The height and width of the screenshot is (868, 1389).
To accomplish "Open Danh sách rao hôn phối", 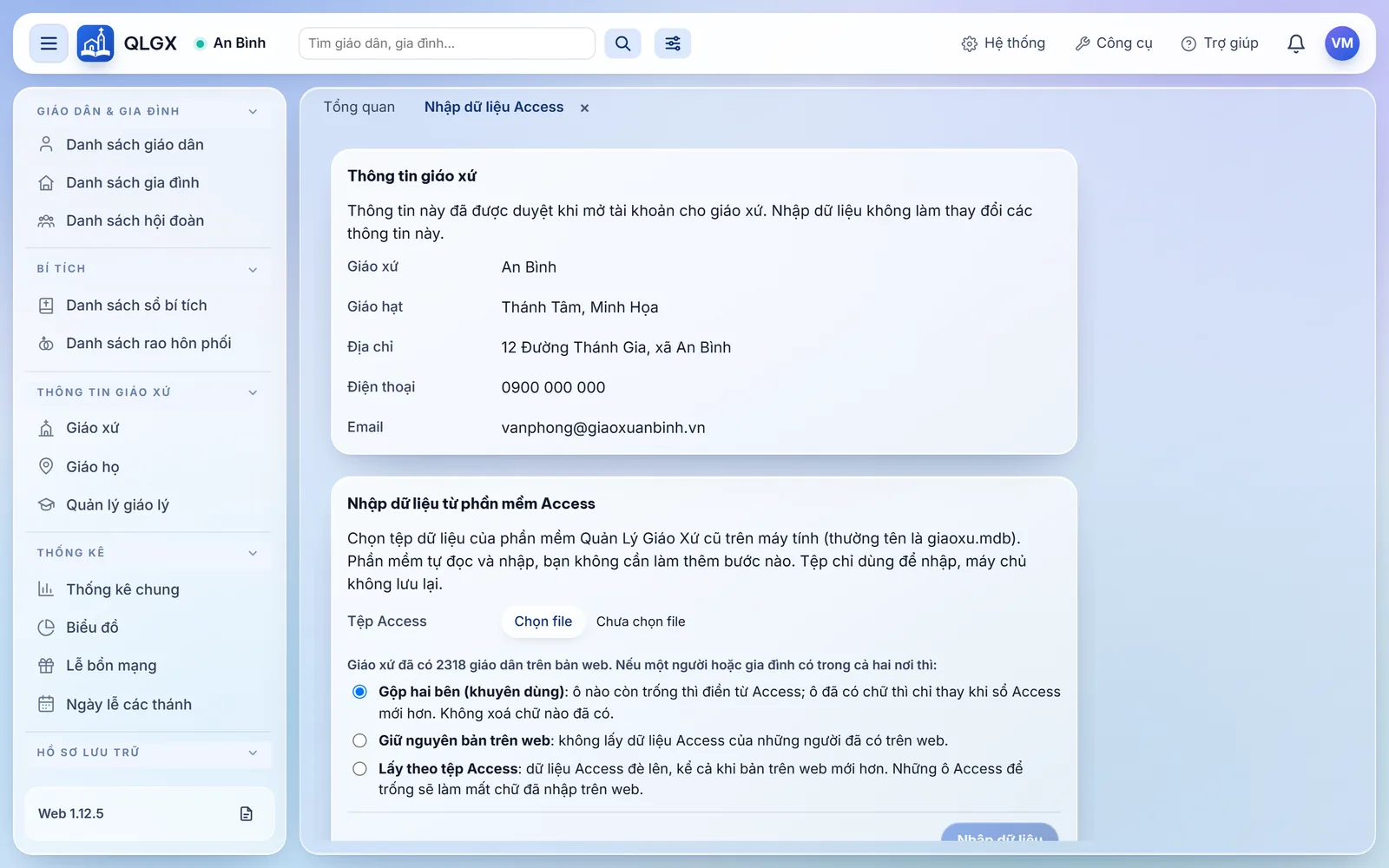I will [x=149, y=344].
